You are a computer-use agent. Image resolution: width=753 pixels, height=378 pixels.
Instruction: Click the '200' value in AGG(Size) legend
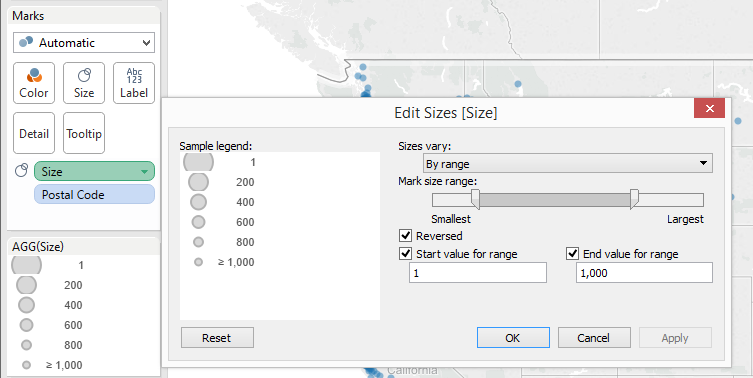tap(73, 285)
